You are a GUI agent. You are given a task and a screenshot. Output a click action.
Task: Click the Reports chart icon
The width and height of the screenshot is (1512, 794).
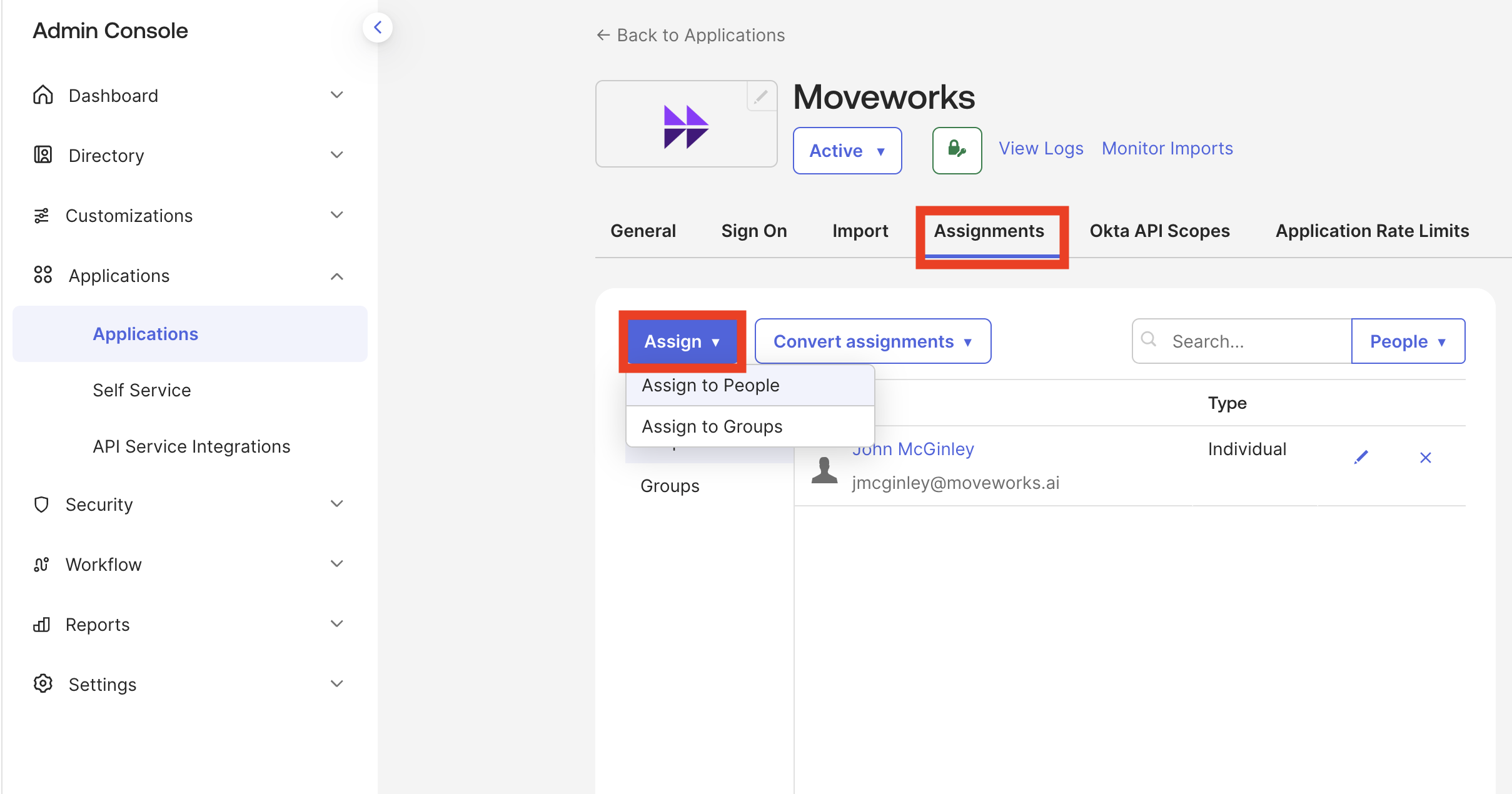[x=41, y=625]
